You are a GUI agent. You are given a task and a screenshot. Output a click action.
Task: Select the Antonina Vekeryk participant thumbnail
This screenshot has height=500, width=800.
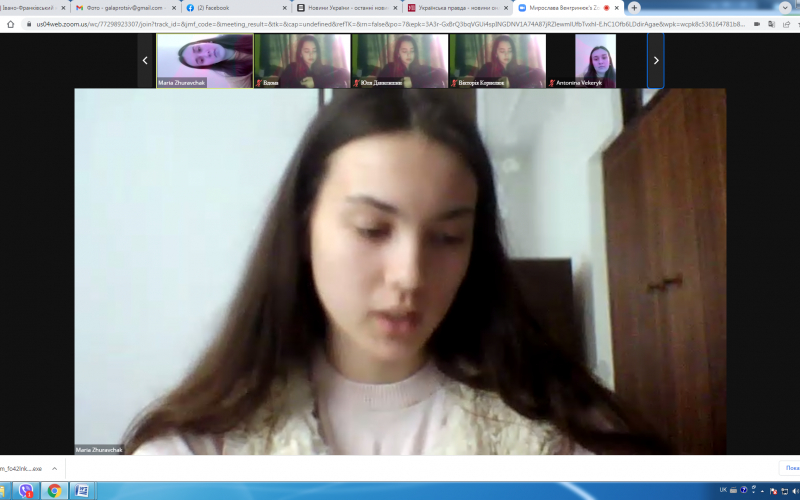click(x=595, y=61)
